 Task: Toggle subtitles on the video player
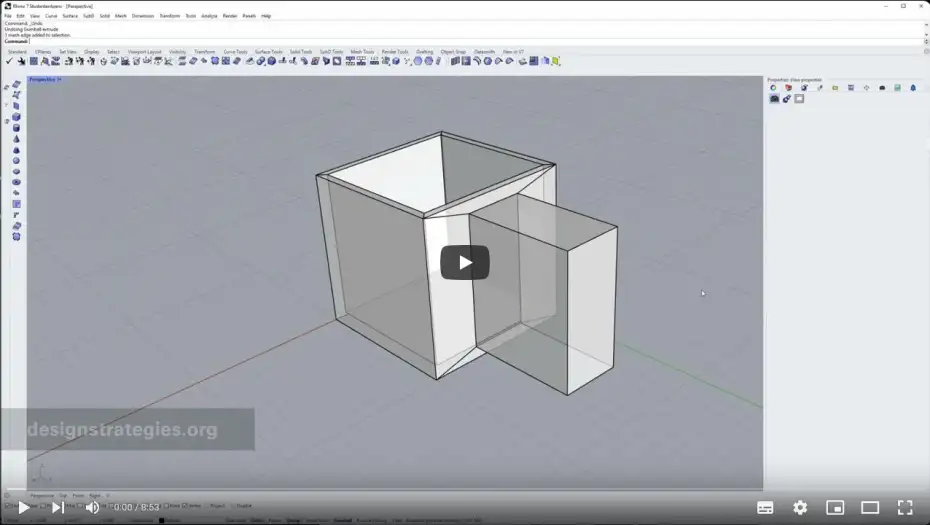[x=765, y=507]
